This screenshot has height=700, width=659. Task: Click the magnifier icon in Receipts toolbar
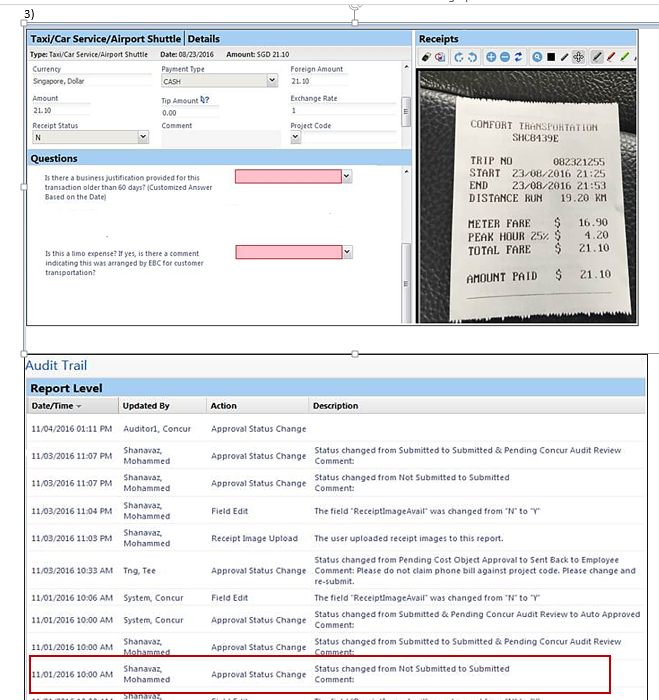point(537,58)
